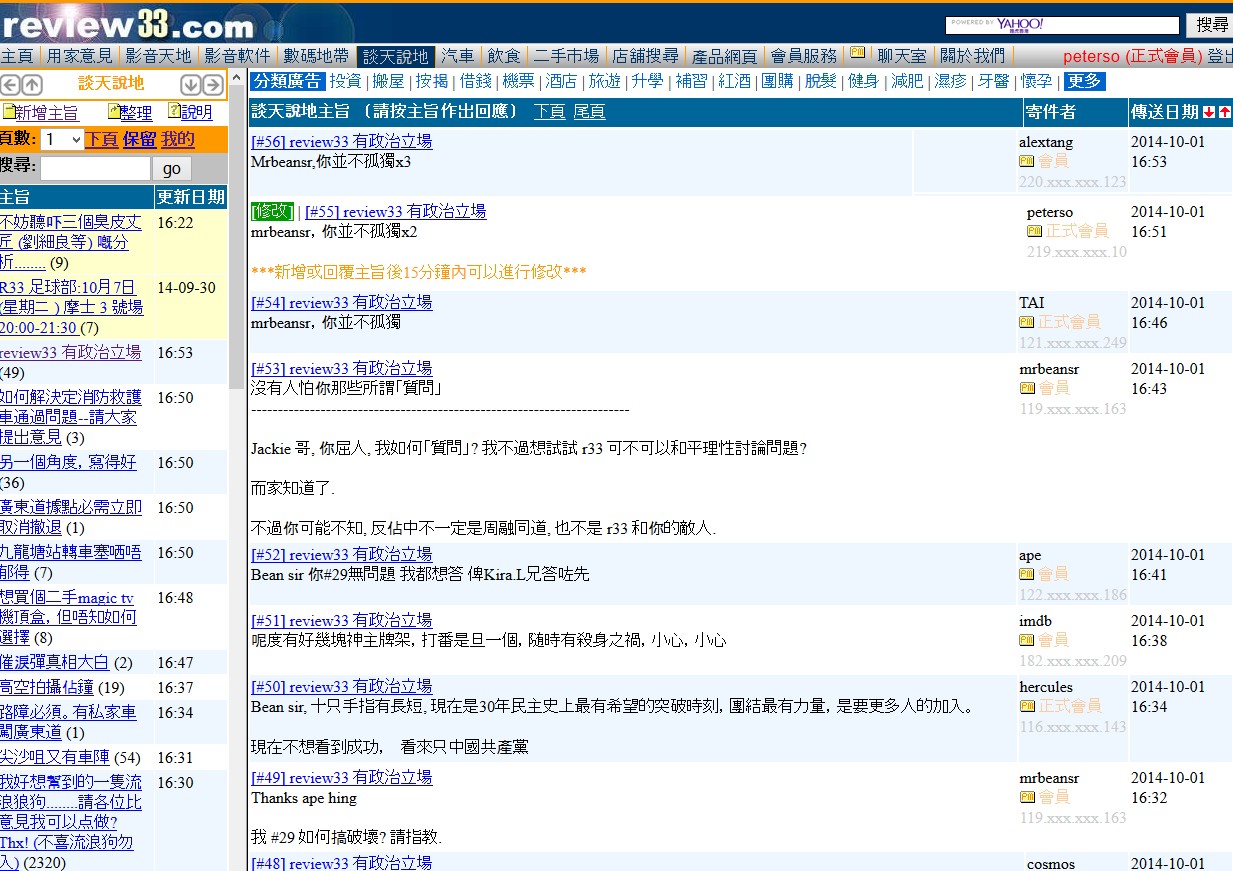Sort by date ascending with red up arrow
The height and width of the screenshot is (871, 1233).
tap(1224, 112)
